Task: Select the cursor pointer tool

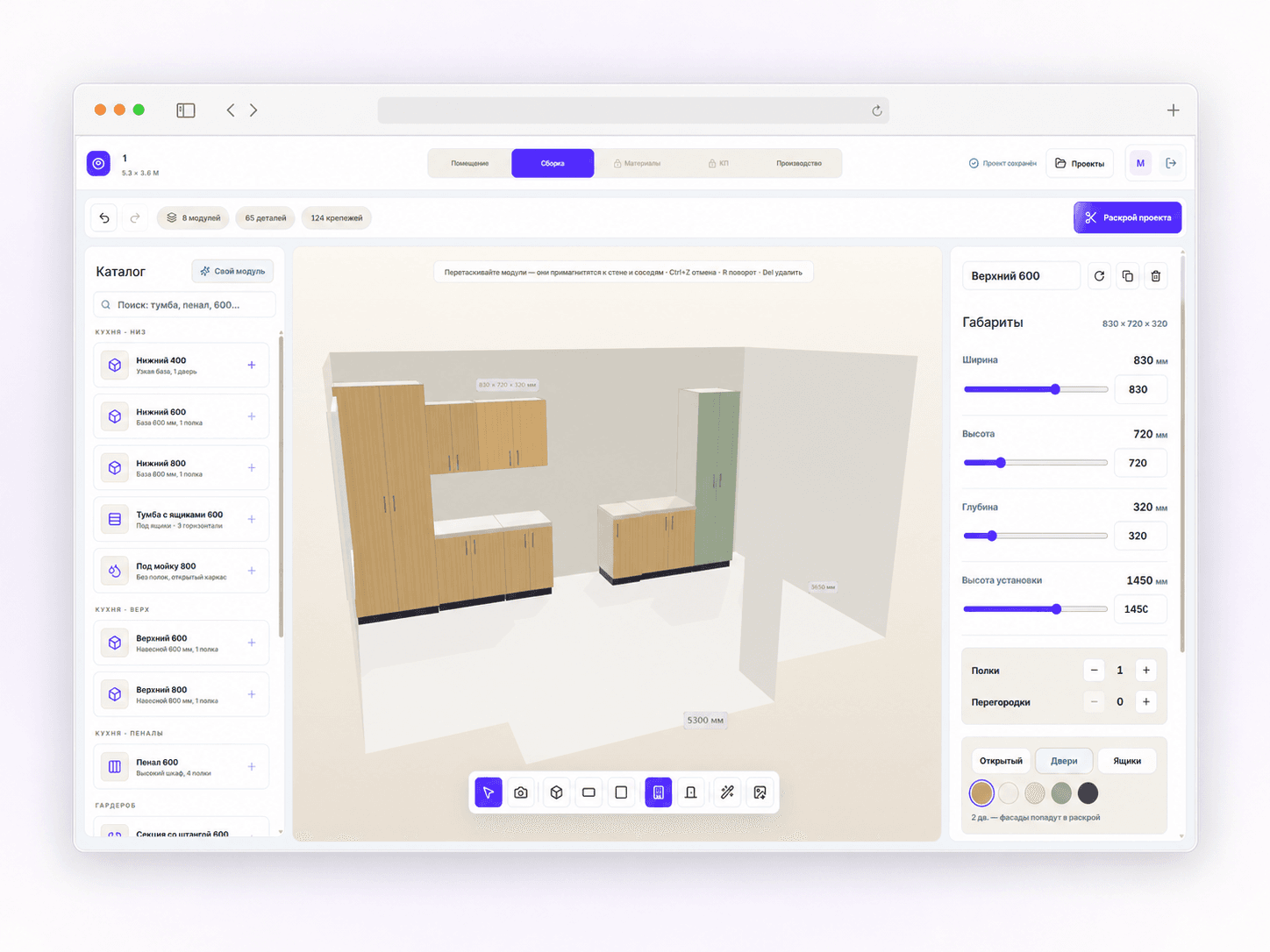Action: pos(489,792)
